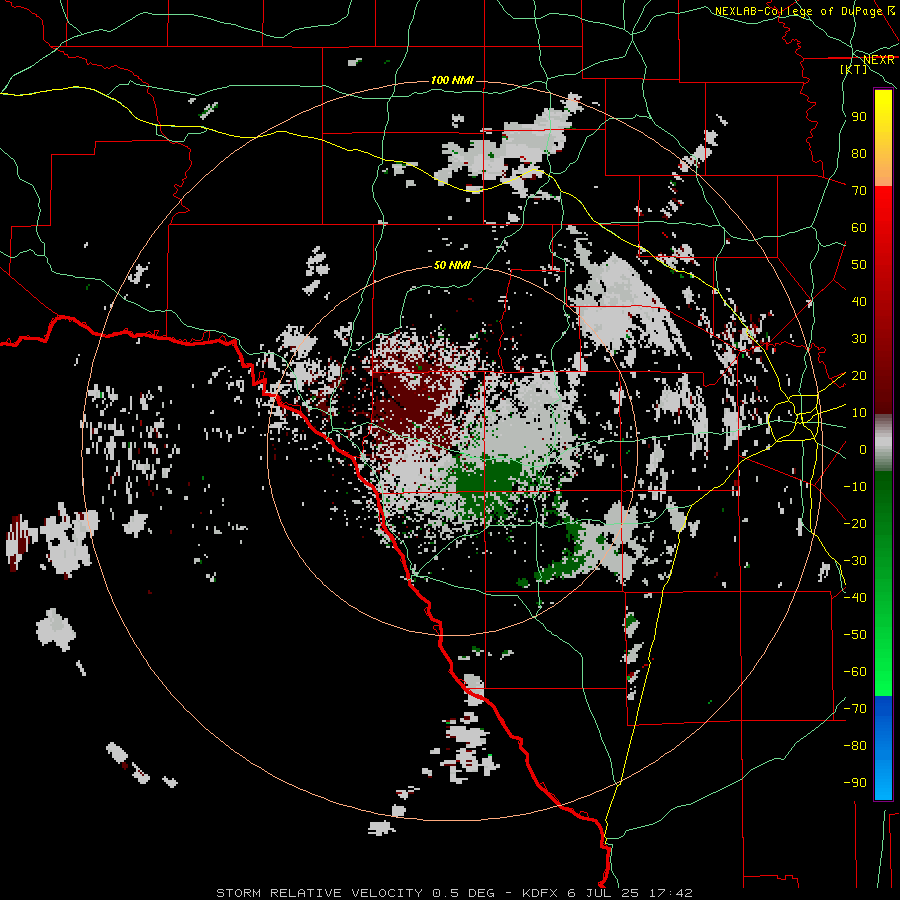The width and height of the screenshot is (900, 900).
Task: Click the -40 value on velocity scale
Action: click(855, 598)
